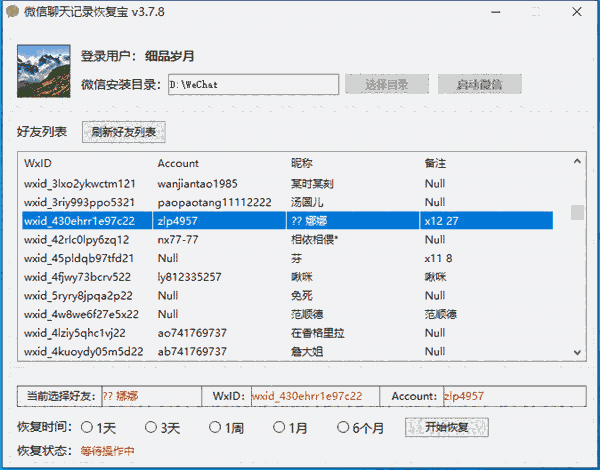Click the 等待操作中 status text
Viewport: 600px width, 470px height.
click(107, 451)
